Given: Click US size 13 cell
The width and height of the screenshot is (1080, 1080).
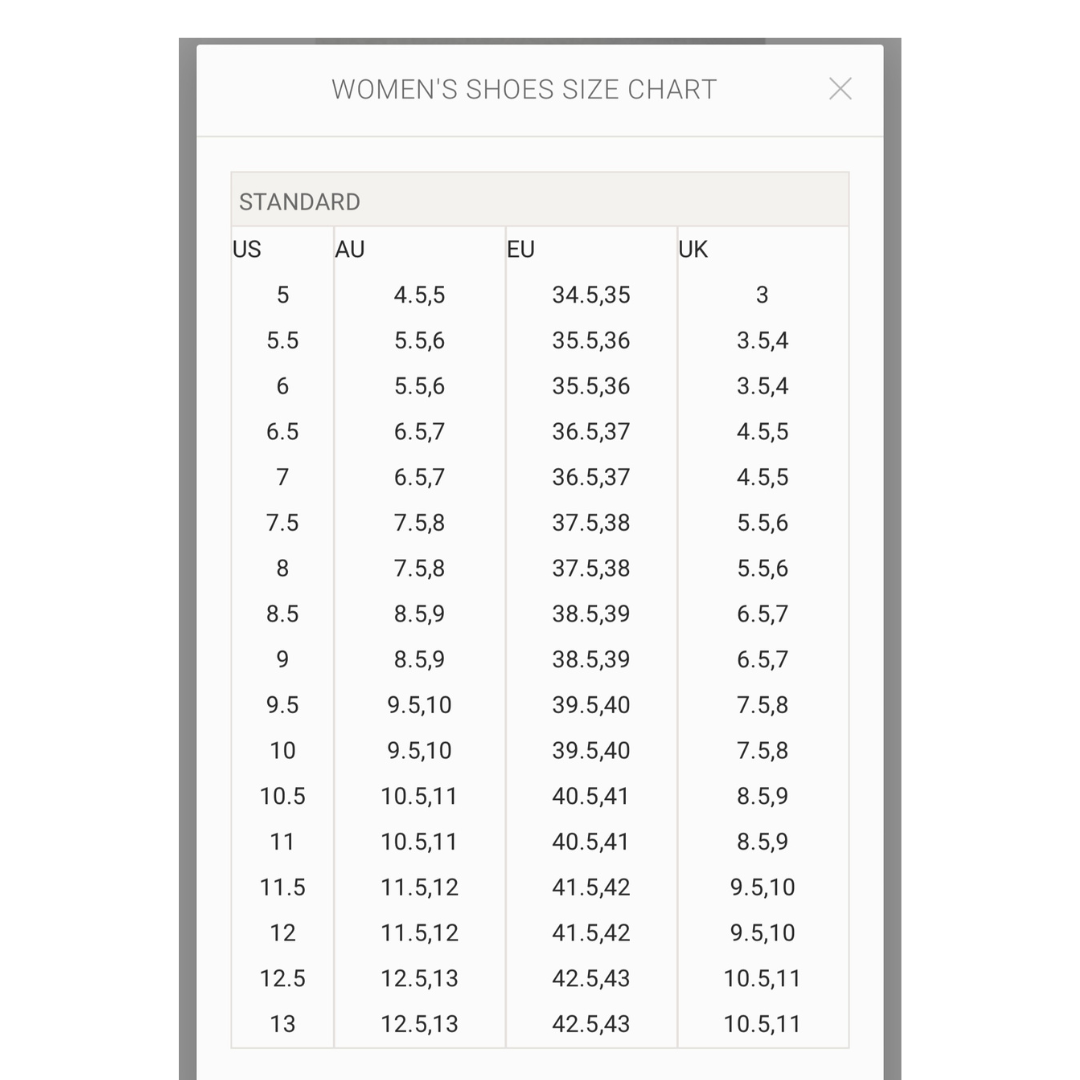Looking at the screenshot, I should point(283,1024).
